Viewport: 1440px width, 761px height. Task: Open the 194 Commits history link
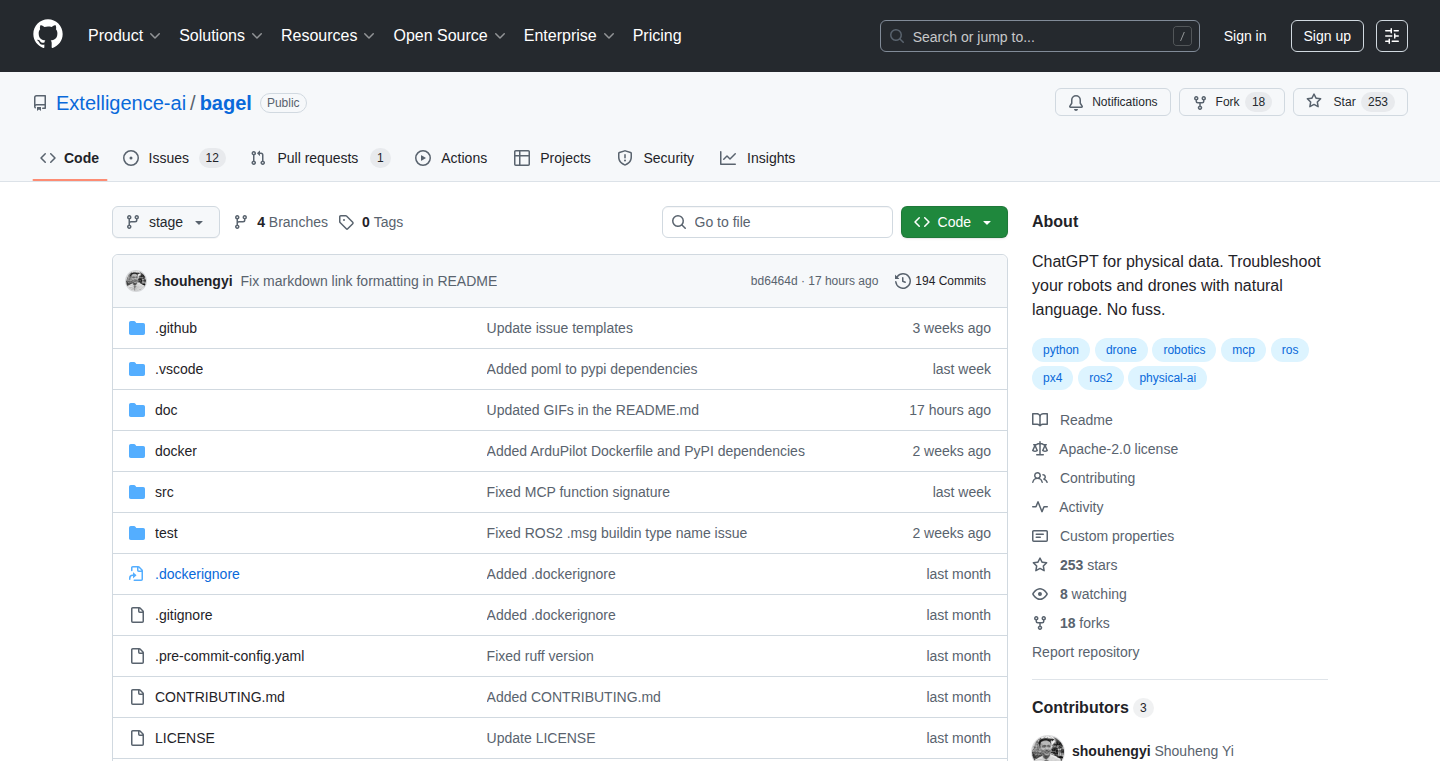941,281
